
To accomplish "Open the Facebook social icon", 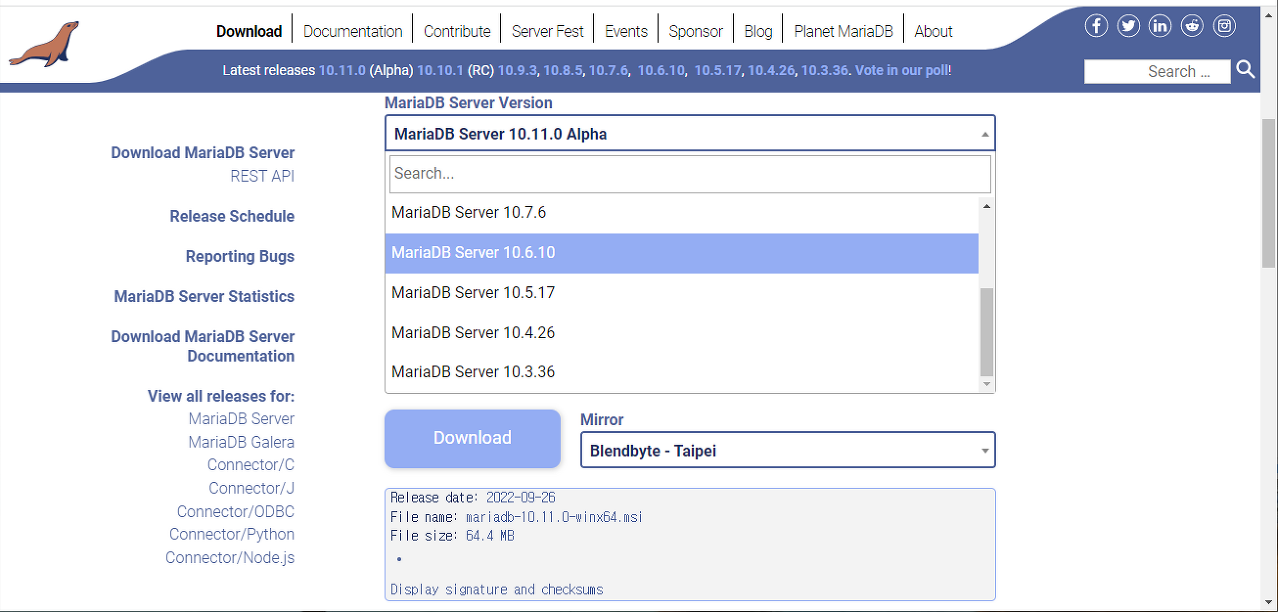I will coord(1097,26).
